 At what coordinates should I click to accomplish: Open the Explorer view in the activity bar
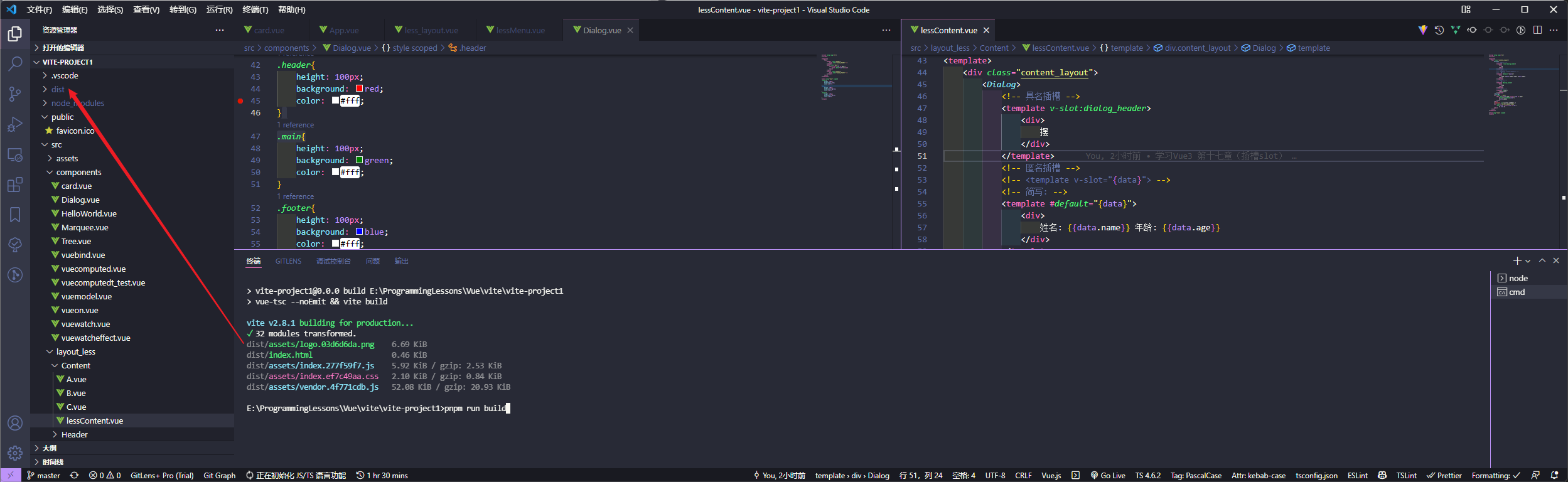click(15, 33)
